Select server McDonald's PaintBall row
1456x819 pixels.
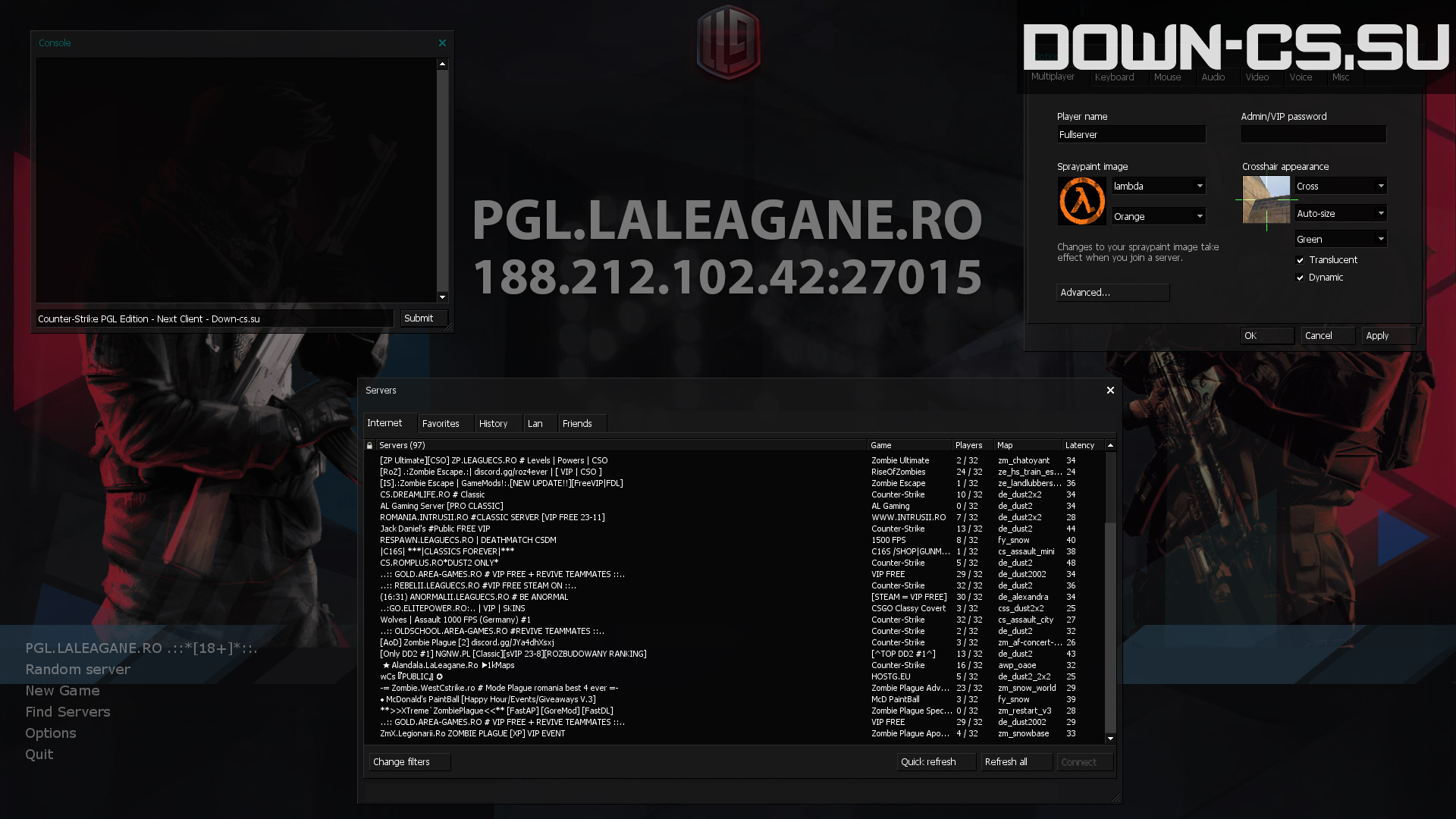[734, 700]
